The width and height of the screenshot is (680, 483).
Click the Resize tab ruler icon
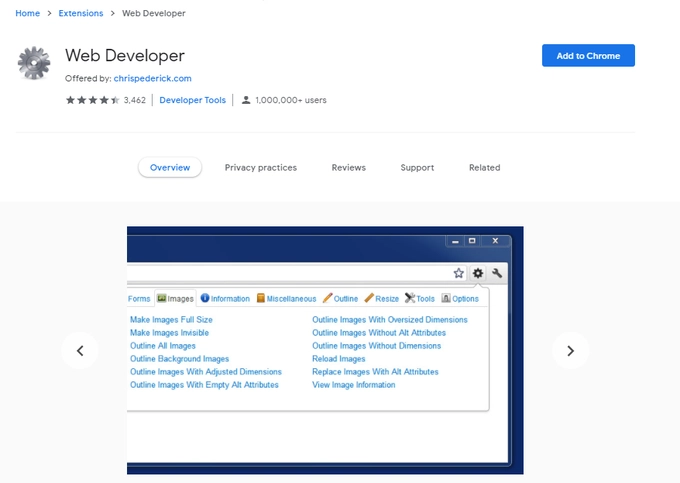pyautogui.click(x=369, y=298)
